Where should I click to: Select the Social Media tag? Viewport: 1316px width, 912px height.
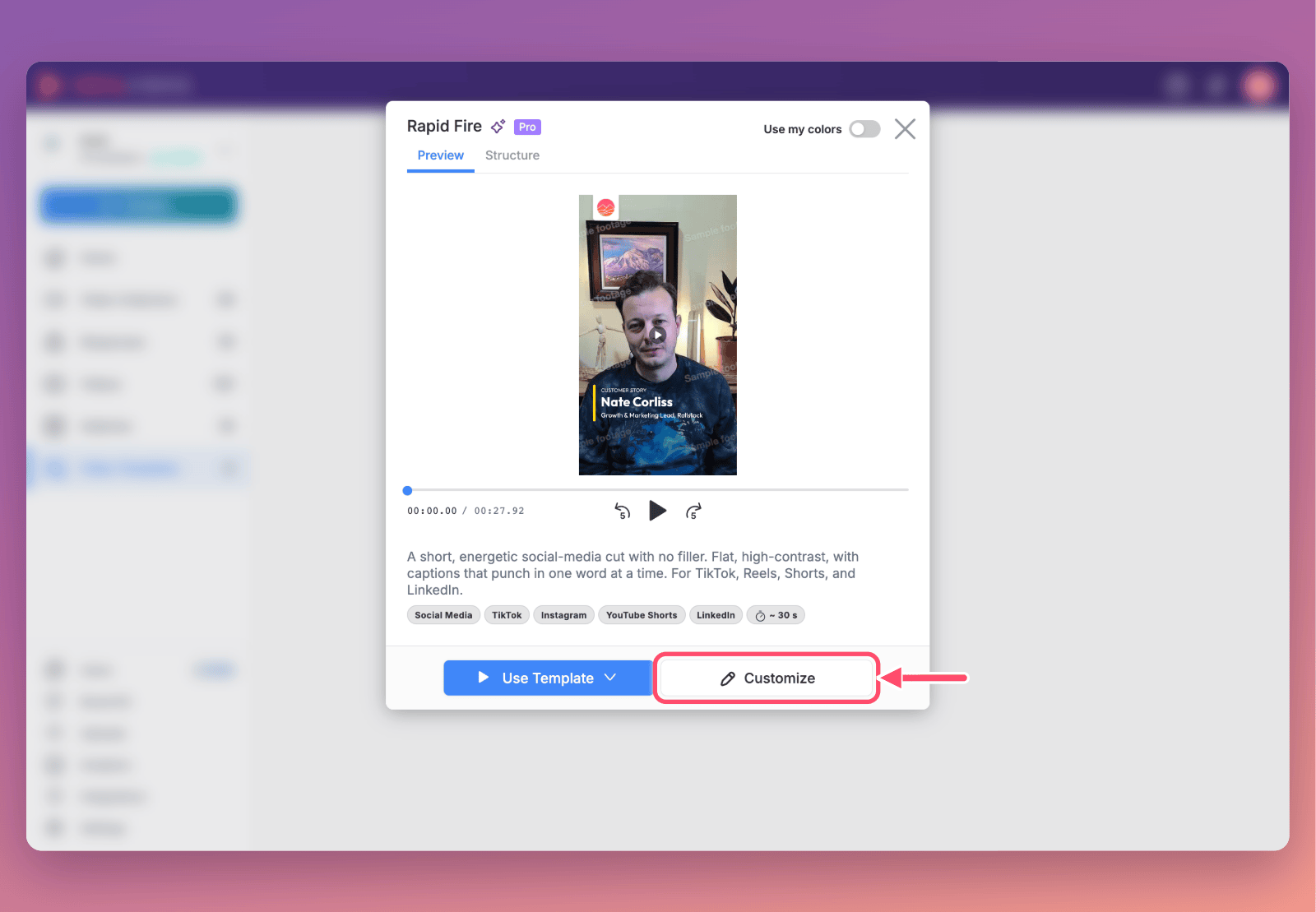click(x=443, y=615)
